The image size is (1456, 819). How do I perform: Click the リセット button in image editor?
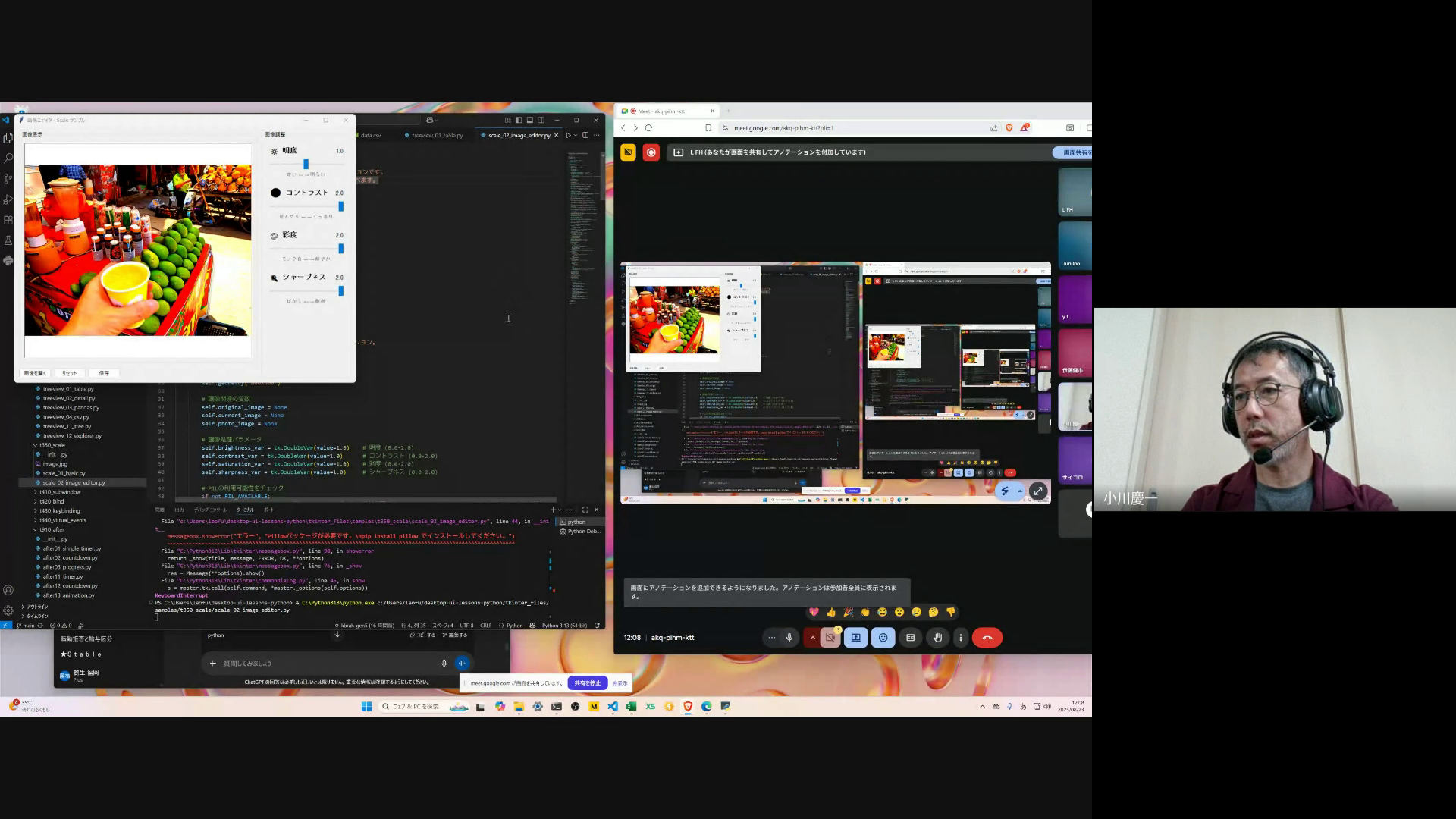pyautogui.click(x=69, y=373)
